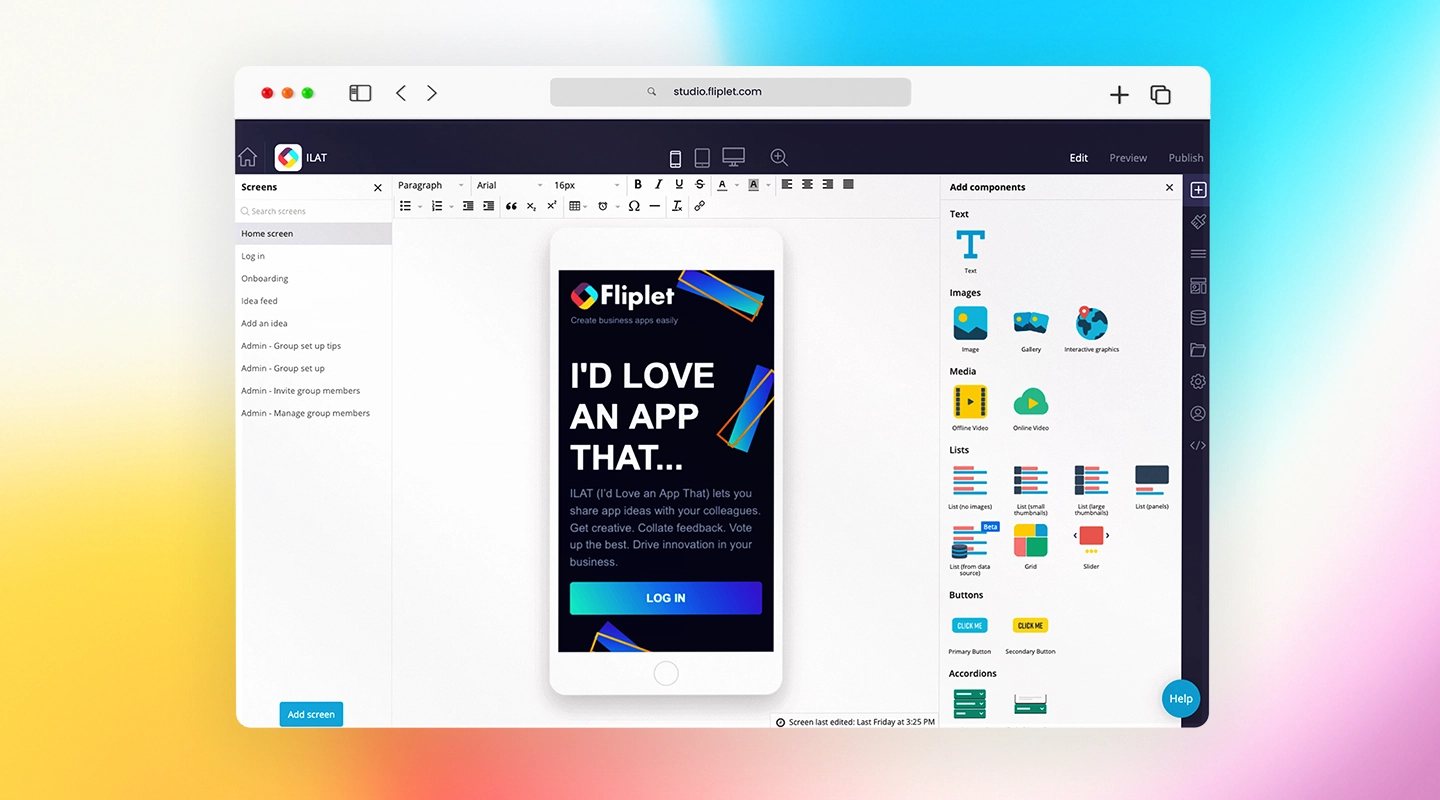Enable Underline formatting
This screenshot has width=1440, height=800.
click(679, 184)
